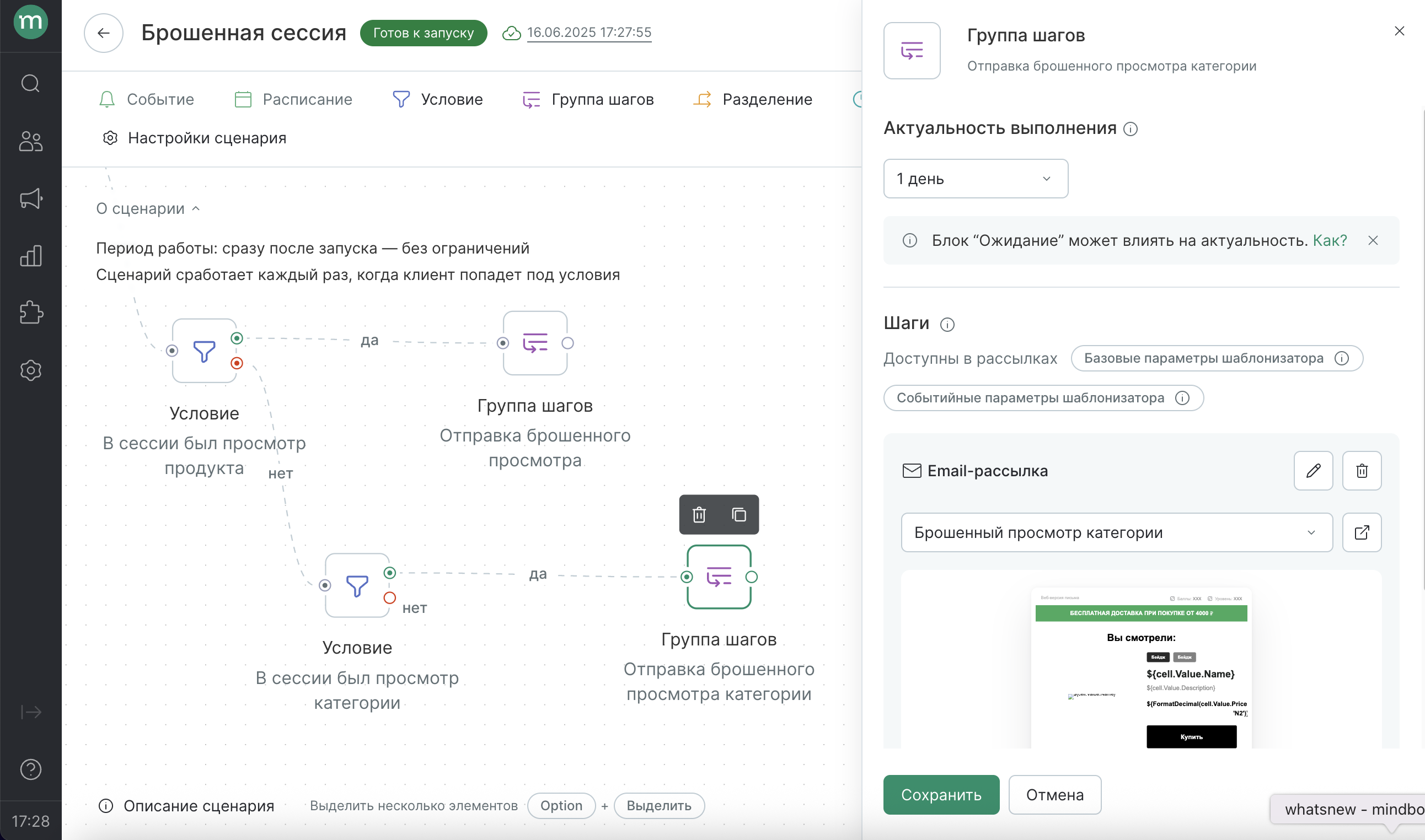Screen dimensions: 1425x840
Task: Delete the selected node with trash icon
Action: tap(699, 515)
